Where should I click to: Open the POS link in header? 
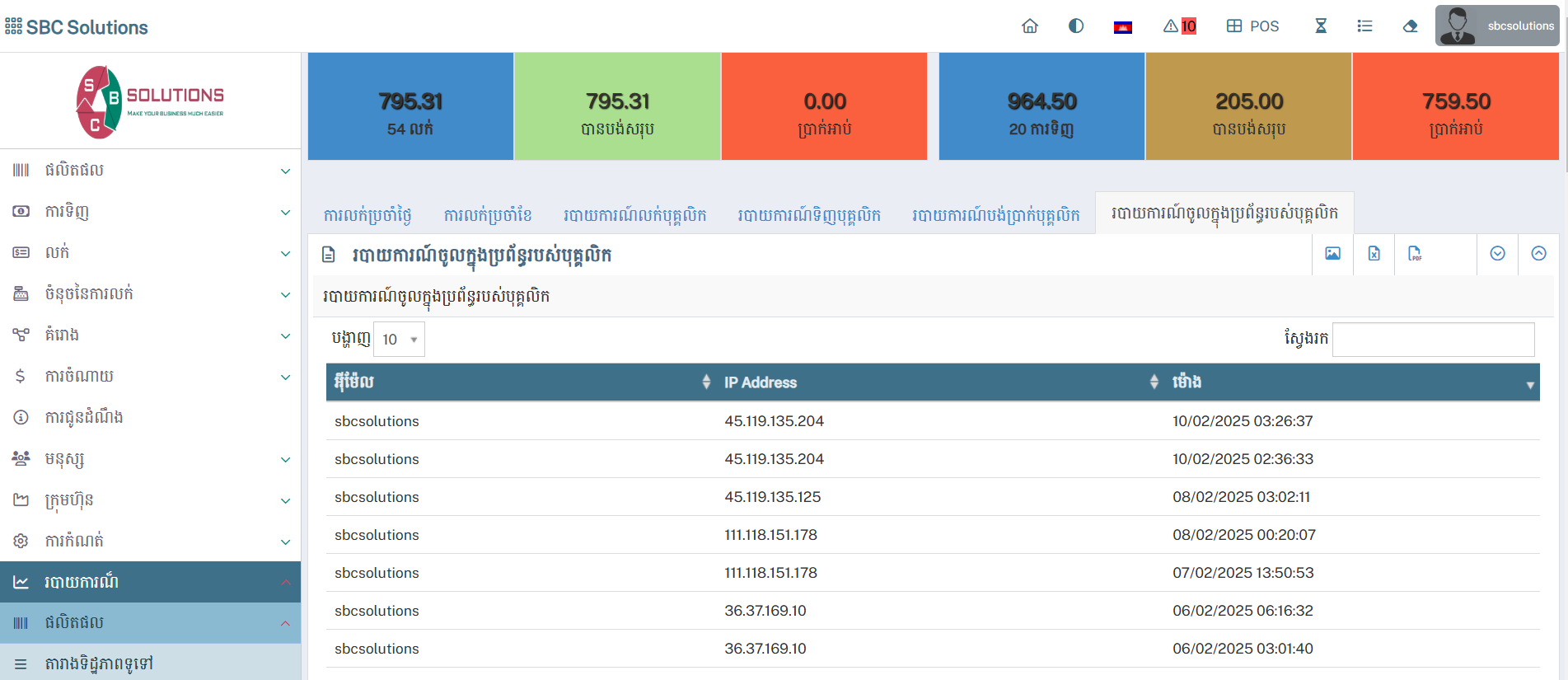1252,26
